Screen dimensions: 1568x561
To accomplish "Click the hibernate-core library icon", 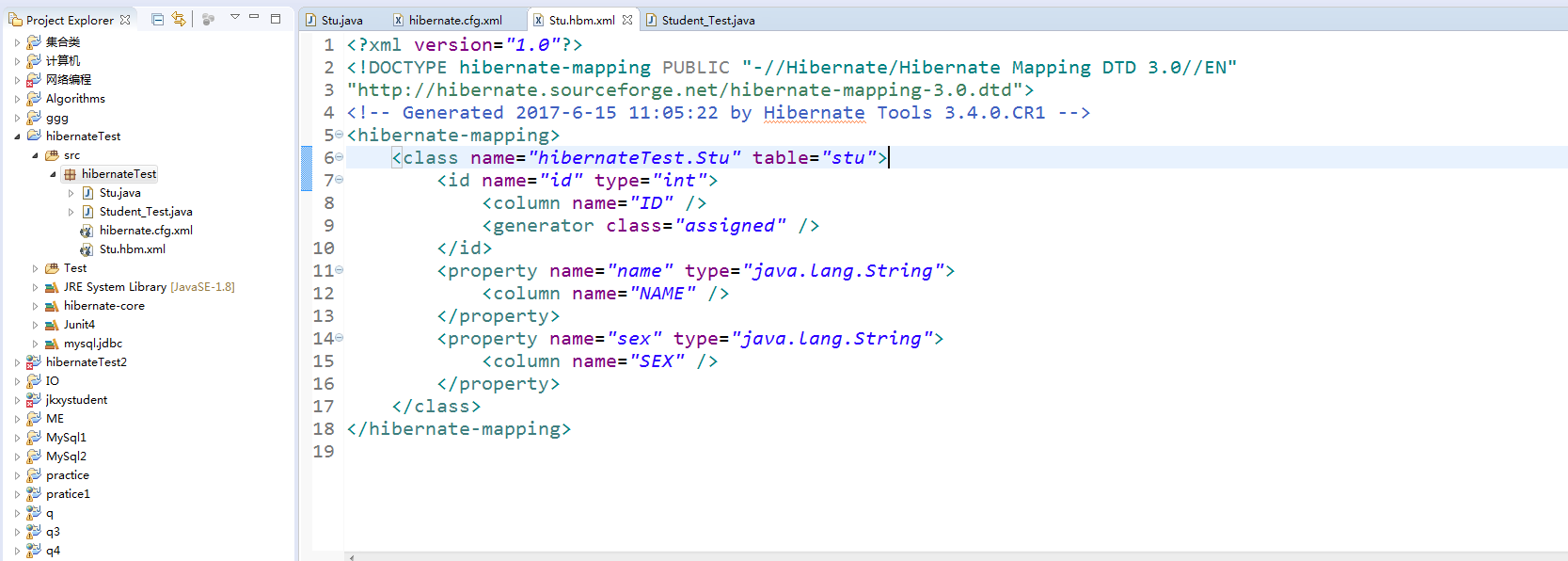I will point(52,306).
